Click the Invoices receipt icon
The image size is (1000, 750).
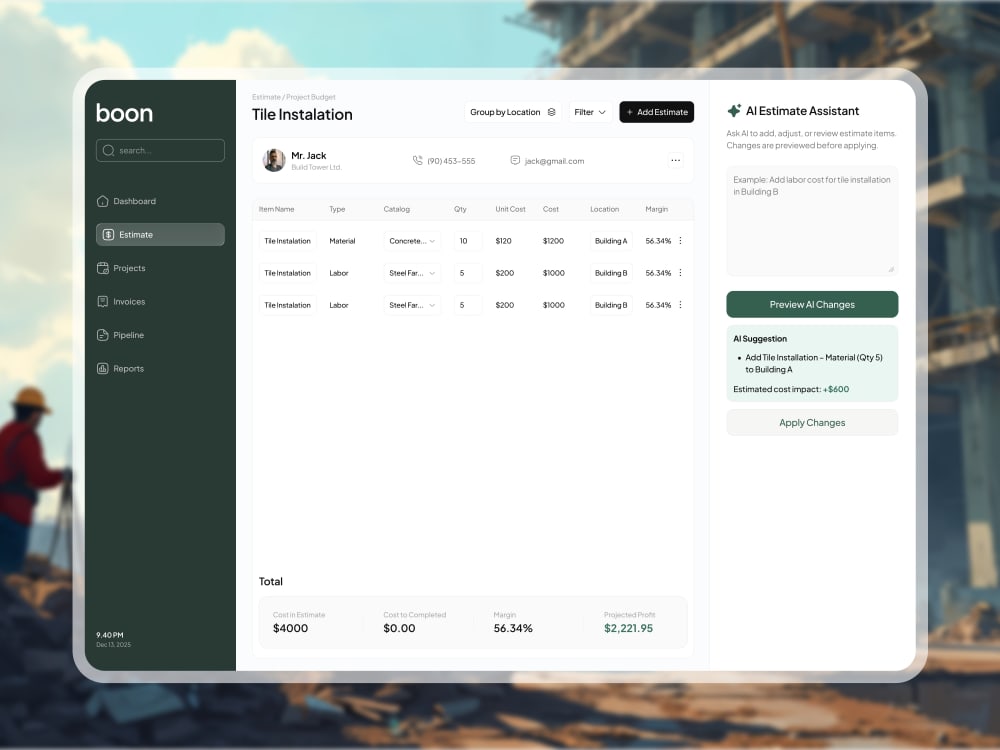tap(103, 302)
